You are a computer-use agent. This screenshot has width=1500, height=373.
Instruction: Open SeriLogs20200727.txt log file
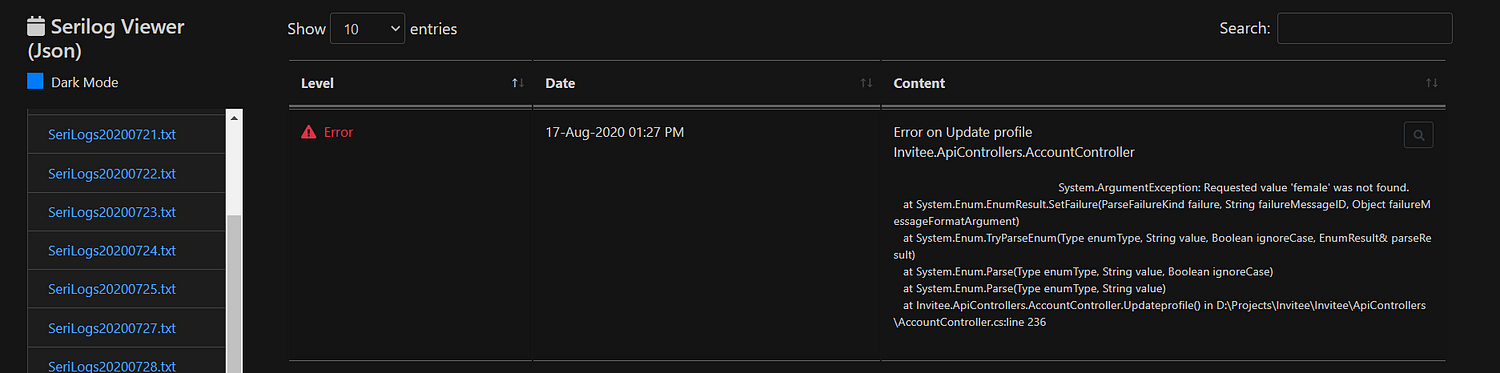pos(112,328)
